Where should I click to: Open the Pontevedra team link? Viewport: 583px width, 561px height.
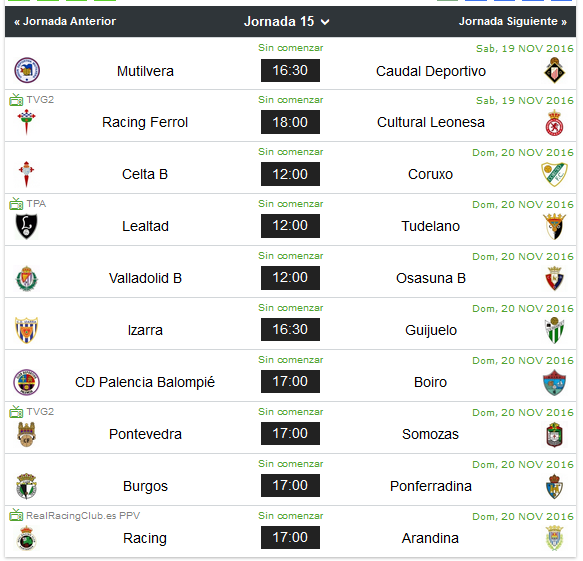point(145,434)
